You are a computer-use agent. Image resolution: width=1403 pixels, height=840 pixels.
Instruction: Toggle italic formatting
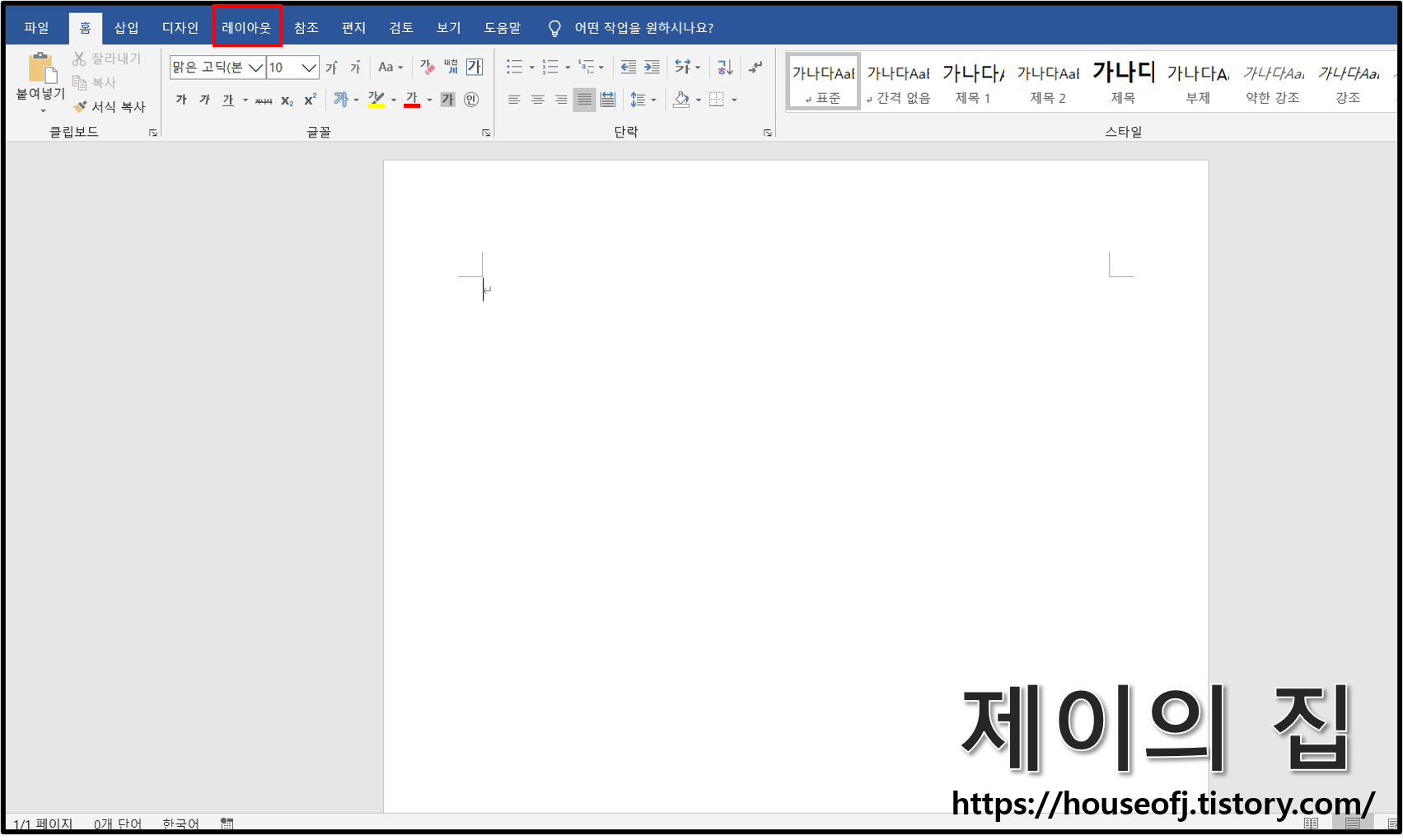pos(204,100)
